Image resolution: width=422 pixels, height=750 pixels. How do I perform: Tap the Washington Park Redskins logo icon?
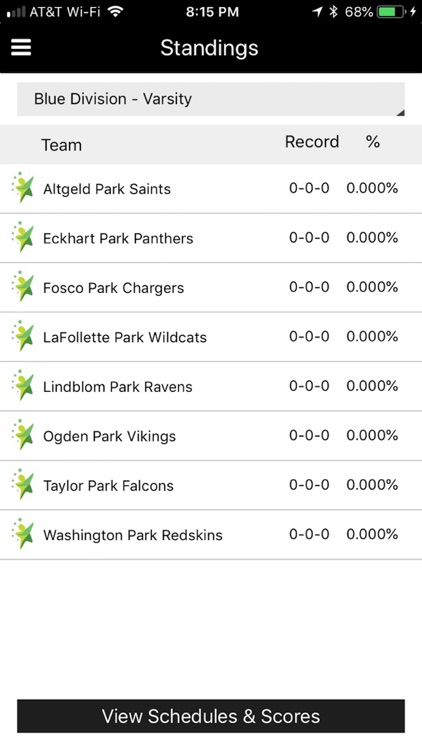23,533
